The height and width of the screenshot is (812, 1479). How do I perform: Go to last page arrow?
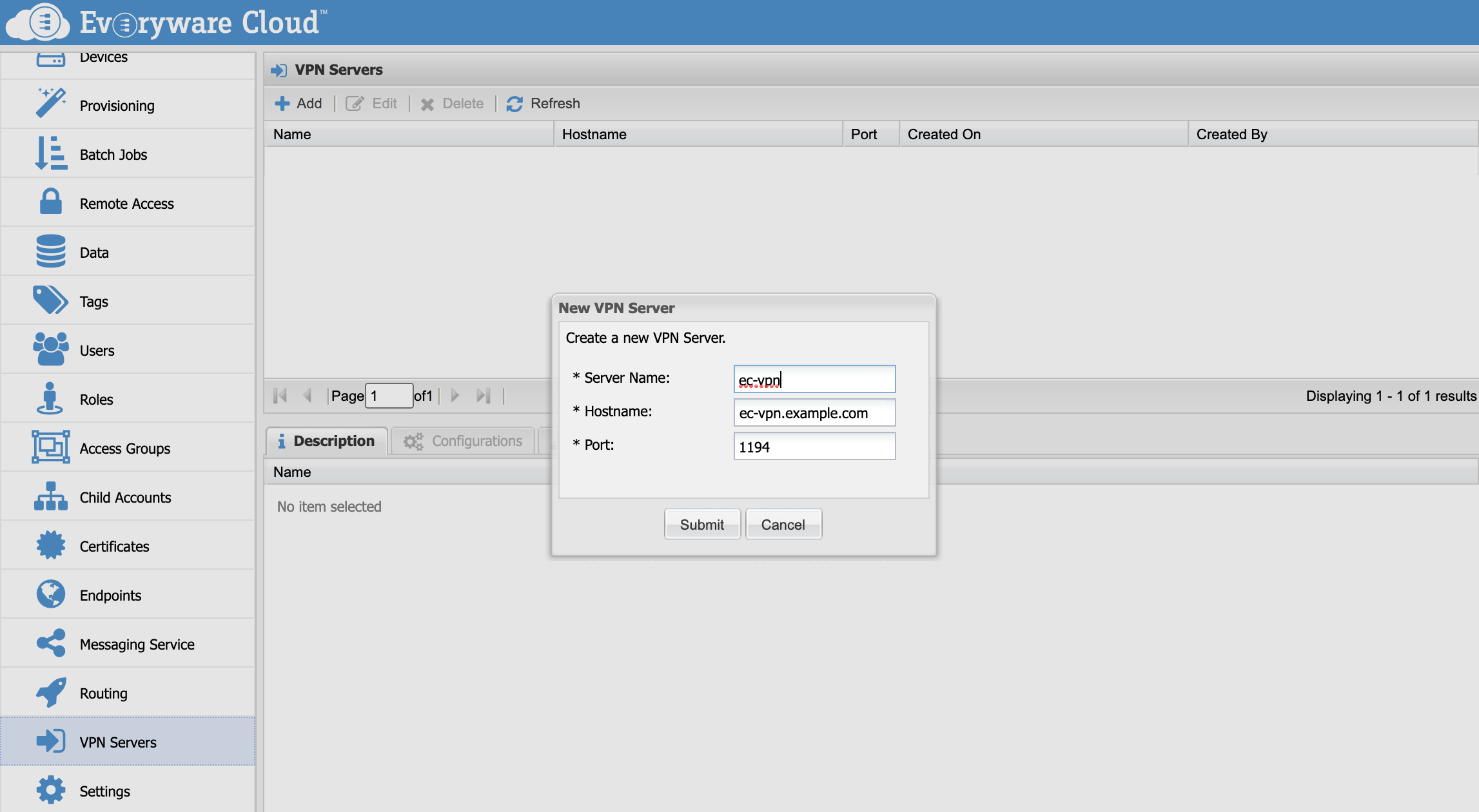484,396
